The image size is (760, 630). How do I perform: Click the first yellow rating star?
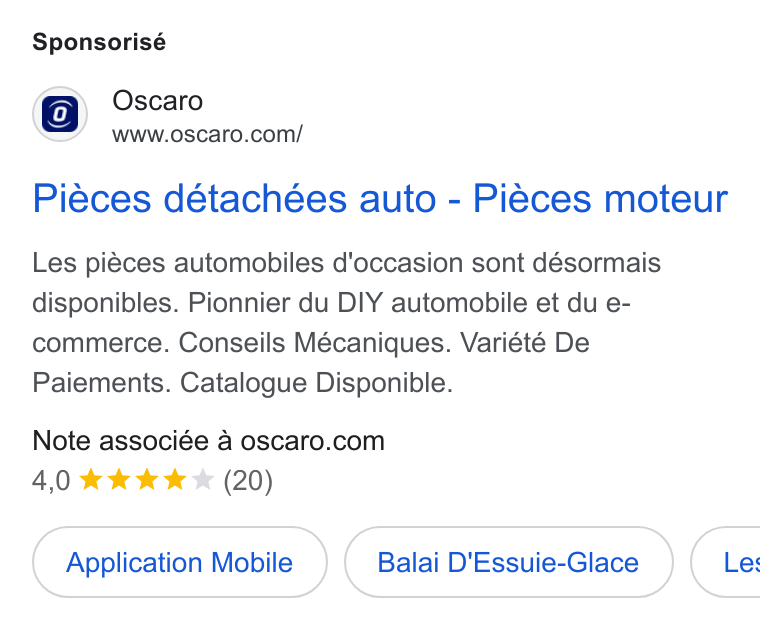click(91, 480)
